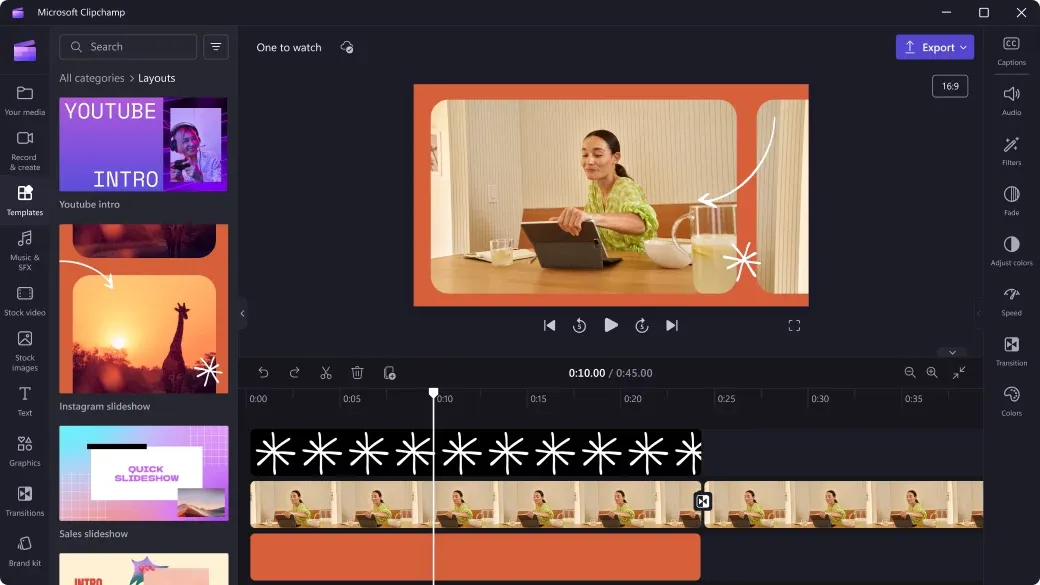
Task: Click the Undo icon above the timeline
Action: click(x=263, y=372)
